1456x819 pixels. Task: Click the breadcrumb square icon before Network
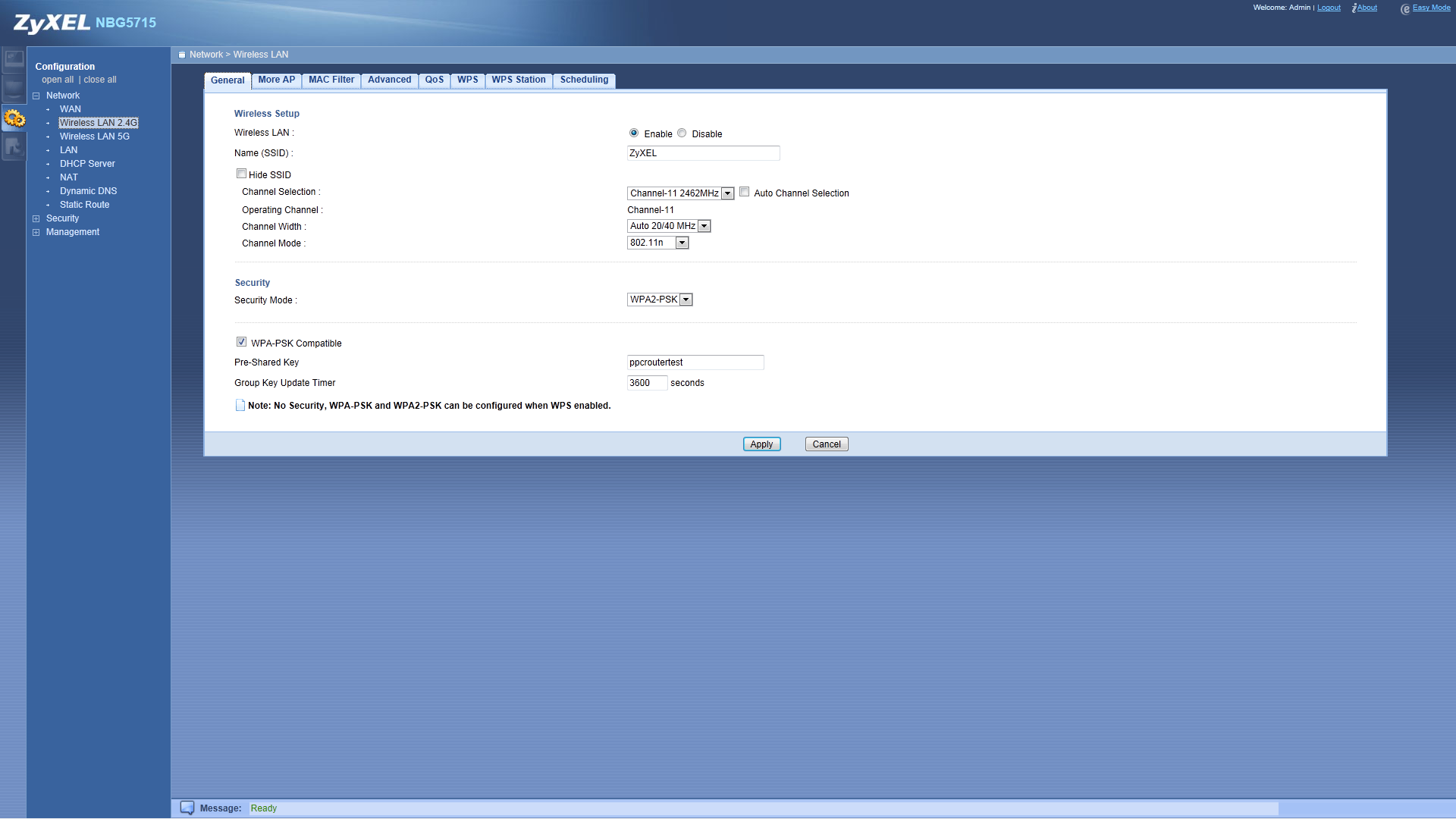tap(182, 55)
